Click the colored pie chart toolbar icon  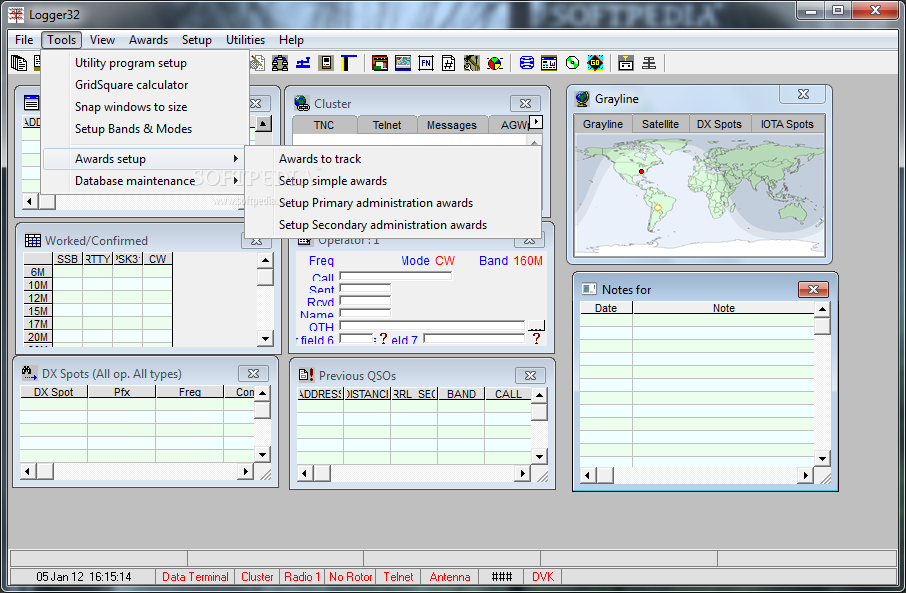click(495, 63)
